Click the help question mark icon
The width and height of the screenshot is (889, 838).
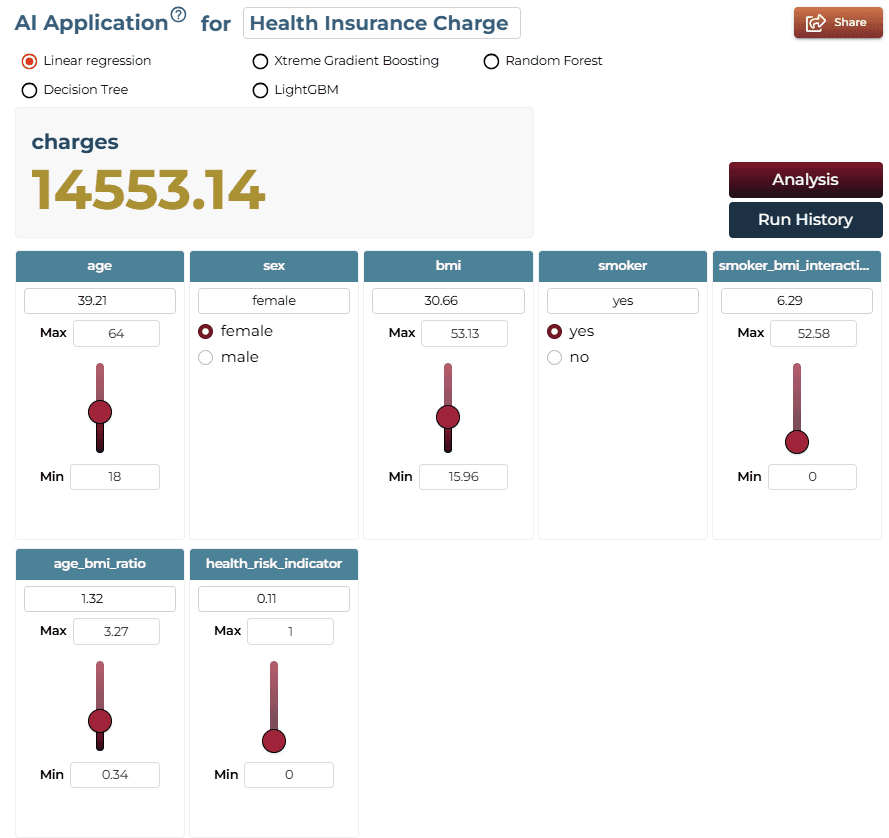coord(178,14)
